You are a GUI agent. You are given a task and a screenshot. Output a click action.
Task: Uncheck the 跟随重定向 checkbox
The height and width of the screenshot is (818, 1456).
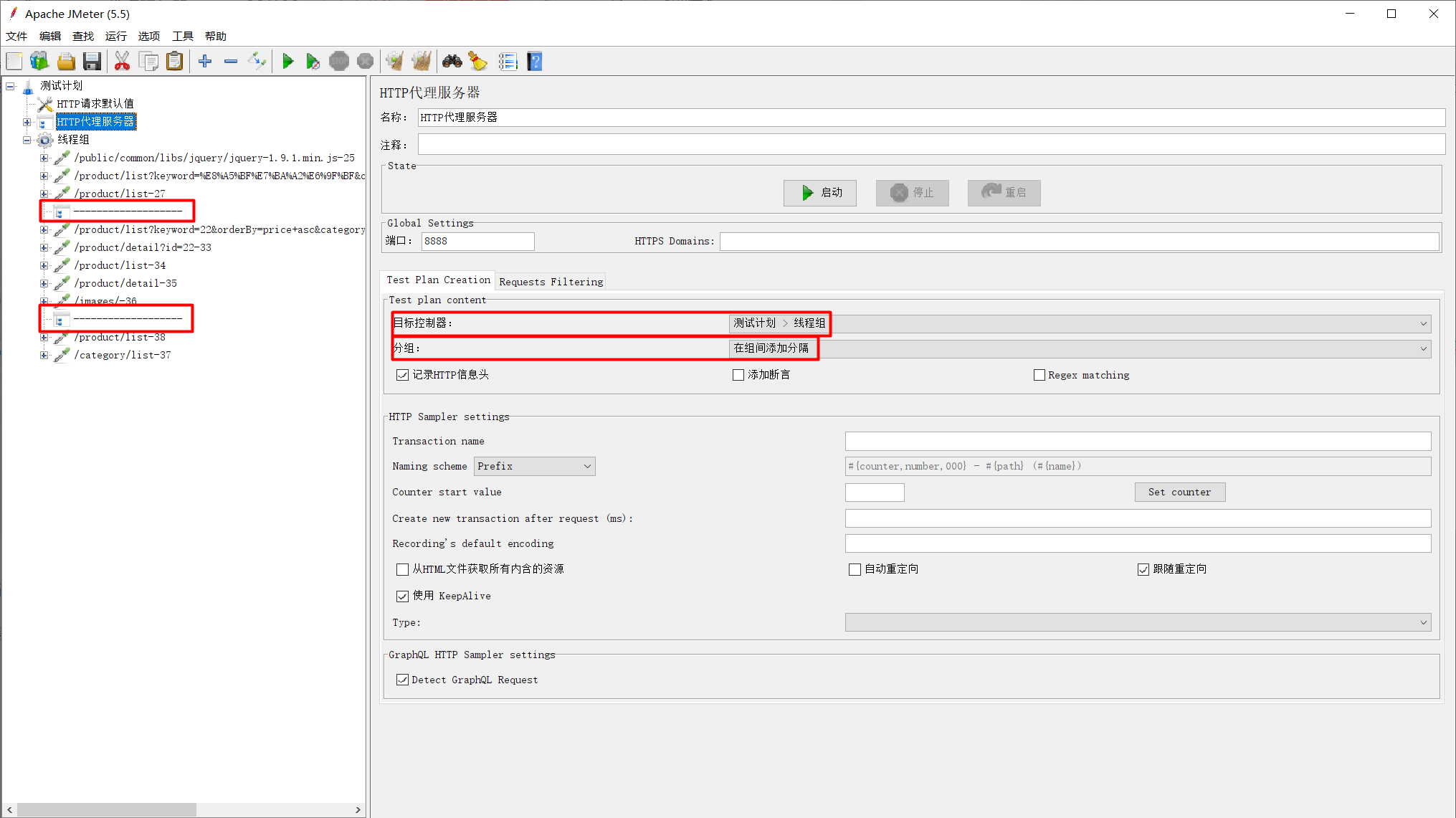(1143, 569)
